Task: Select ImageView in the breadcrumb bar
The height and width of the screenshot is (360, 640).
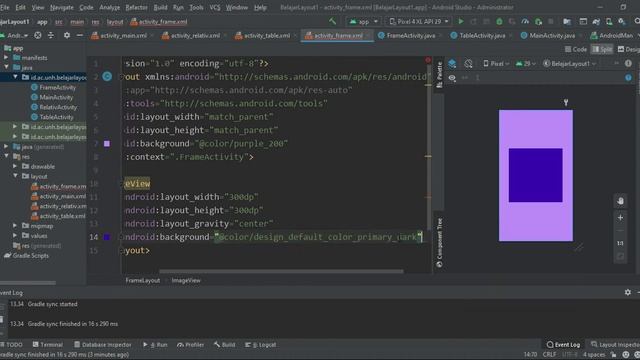Action: [x=186, y=280]
